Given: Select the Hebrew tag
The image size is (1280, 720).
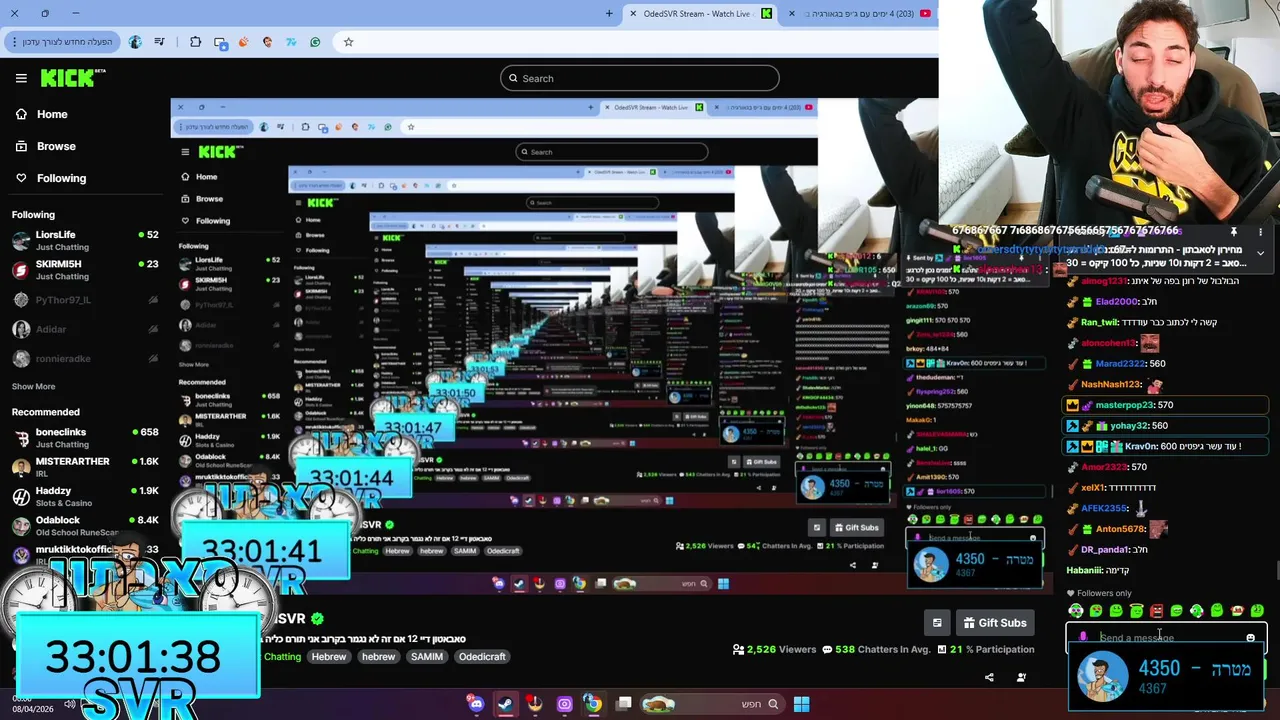Looking at the screenshot, I should point(328,656).
